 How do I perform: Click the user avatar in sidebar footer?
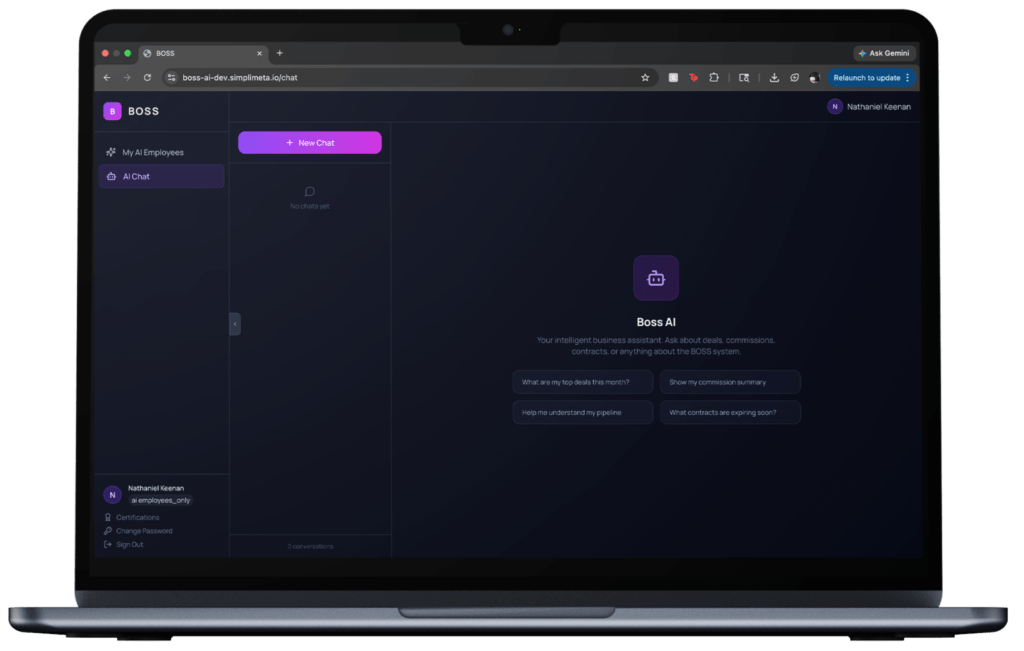tap(112, 494)
